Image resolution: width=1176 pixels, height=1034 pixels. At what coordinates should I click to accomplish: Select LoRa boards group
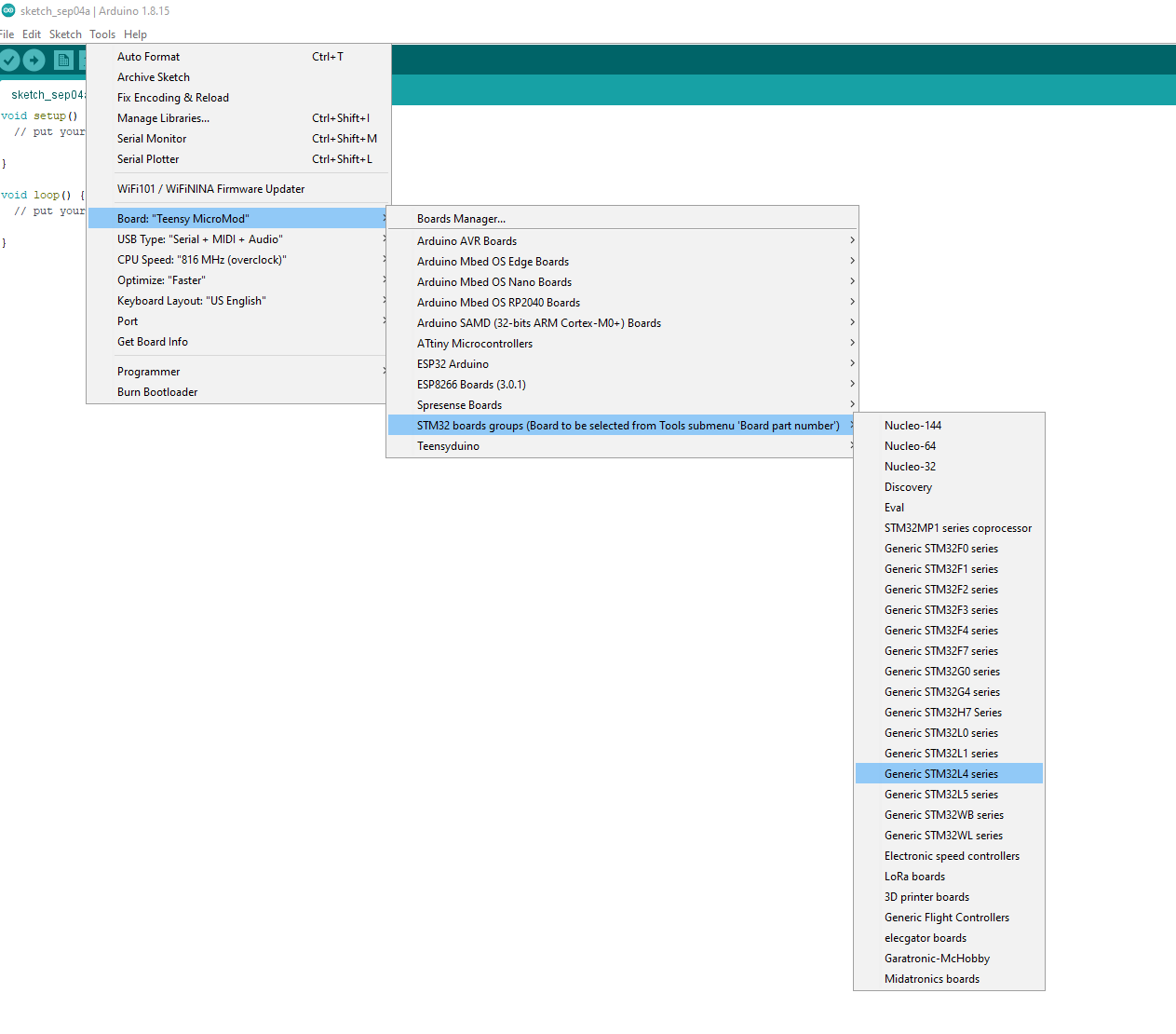949,877
